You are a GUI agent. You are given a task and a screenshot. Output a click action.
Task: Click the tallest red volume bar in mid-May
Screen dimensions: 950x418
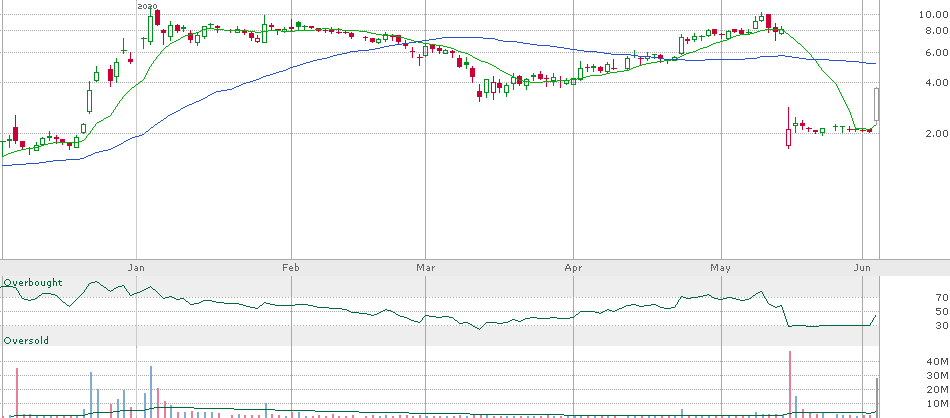pyautogui.click(x=789, y=384)
